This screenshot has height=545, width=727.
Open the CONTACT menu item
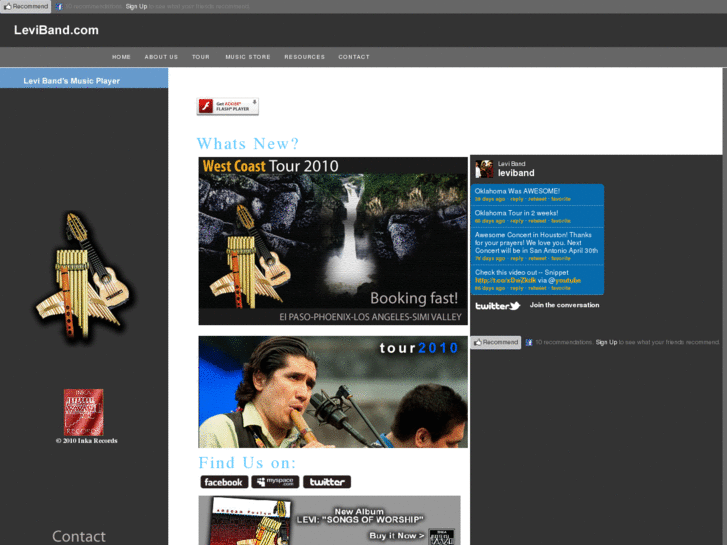click(354, 57)
